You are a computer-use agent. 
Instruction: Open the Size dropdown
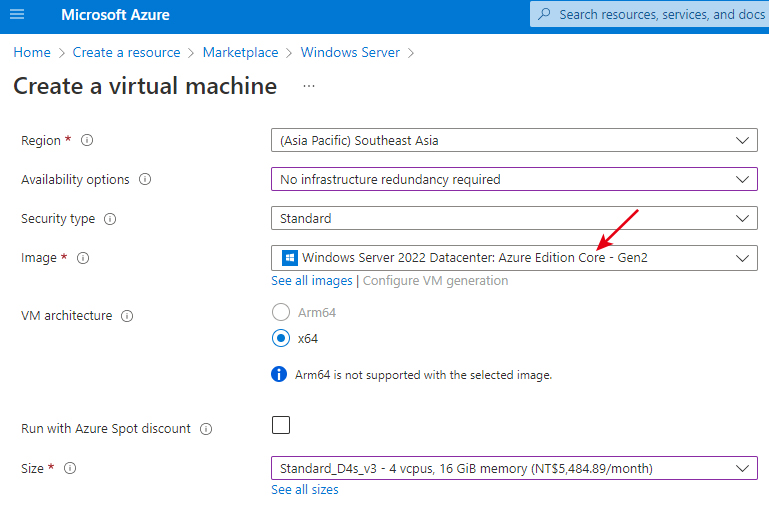(514, 468)
